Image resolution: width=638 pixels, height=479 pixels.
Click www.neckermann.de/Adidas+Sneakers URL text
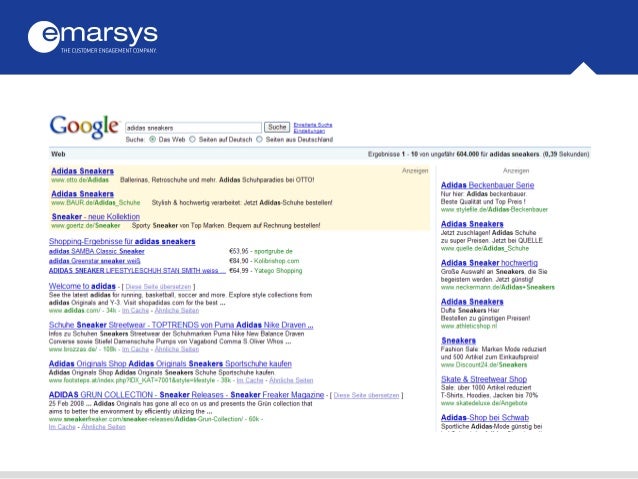tap(498, 287)
